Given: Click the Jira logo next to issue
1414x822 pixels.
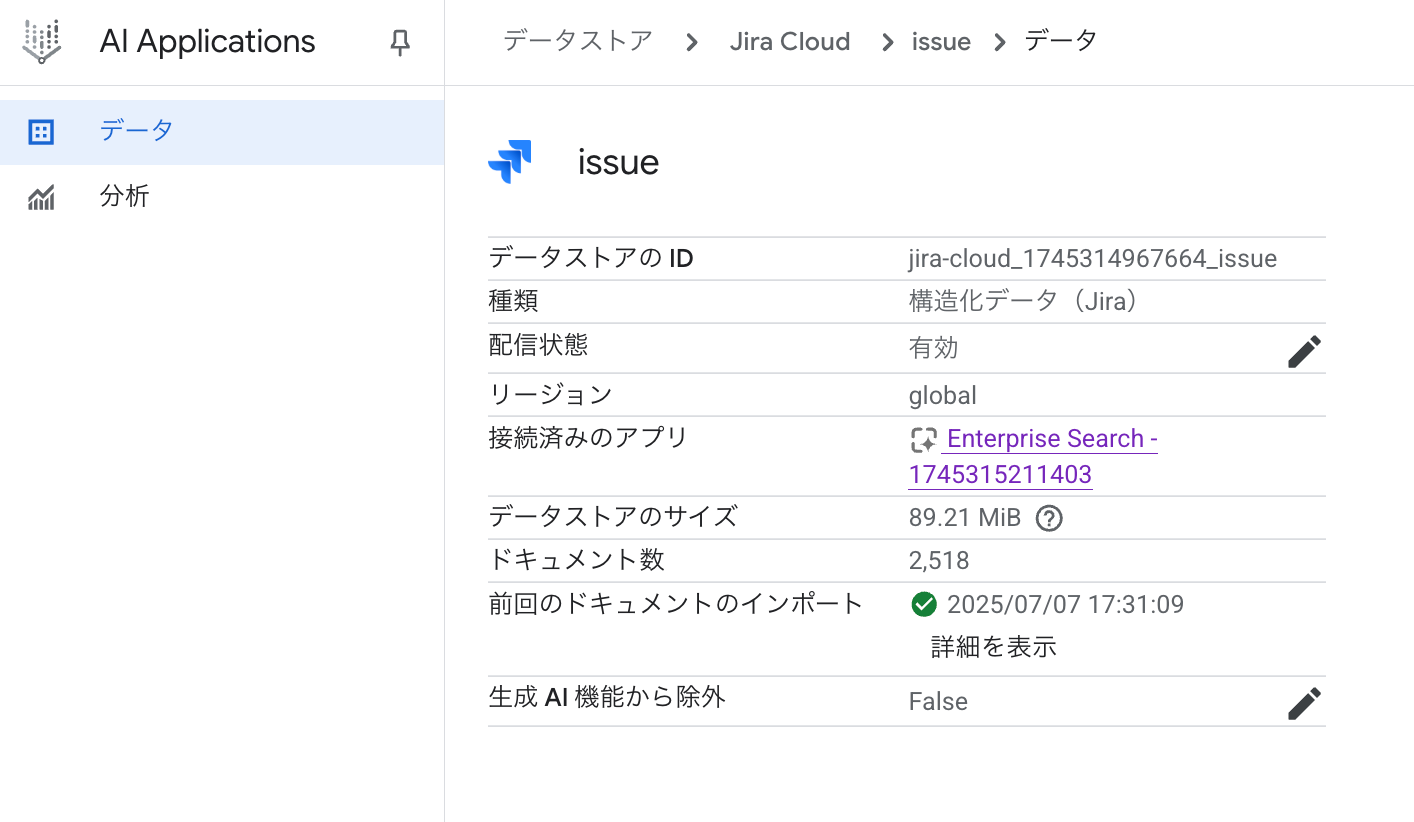Looking at the screenshot, I should coord(510,161).
